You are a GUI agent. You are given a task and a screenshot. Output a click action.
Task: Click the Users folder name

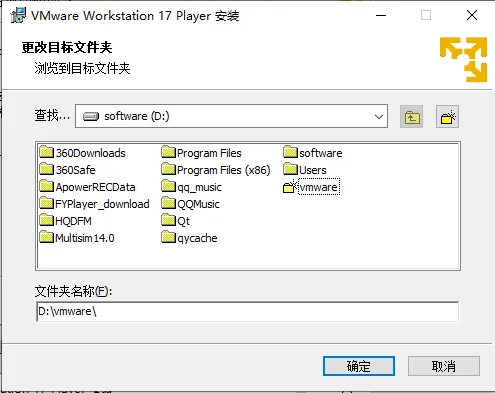313,170
